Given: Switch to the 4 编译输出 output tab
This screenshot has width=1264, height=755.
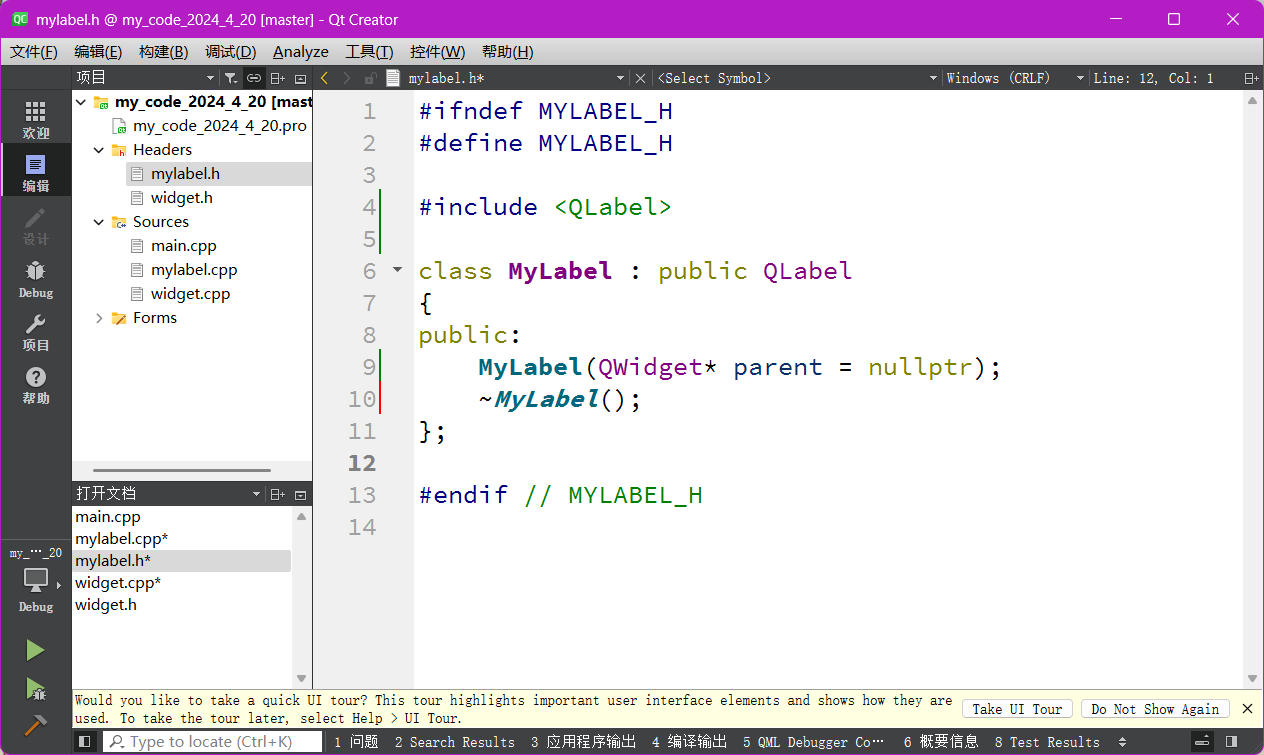Looking at the screenshot, I should pyautogui.click(x=690, y=742).
